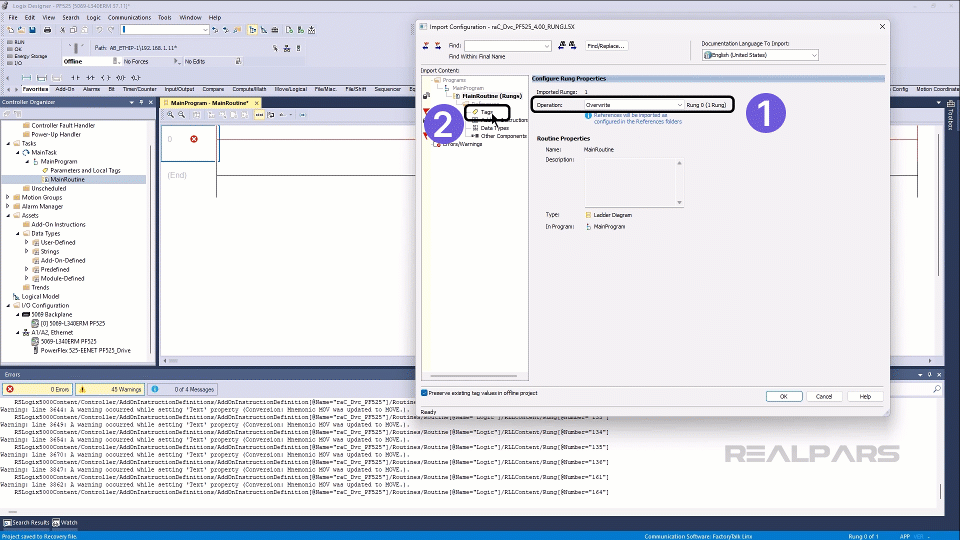Image resolution: width=960 pixels, height=540 pixels.
Task: Click the Undo arrow icon
Action: [x=99, y=29]
